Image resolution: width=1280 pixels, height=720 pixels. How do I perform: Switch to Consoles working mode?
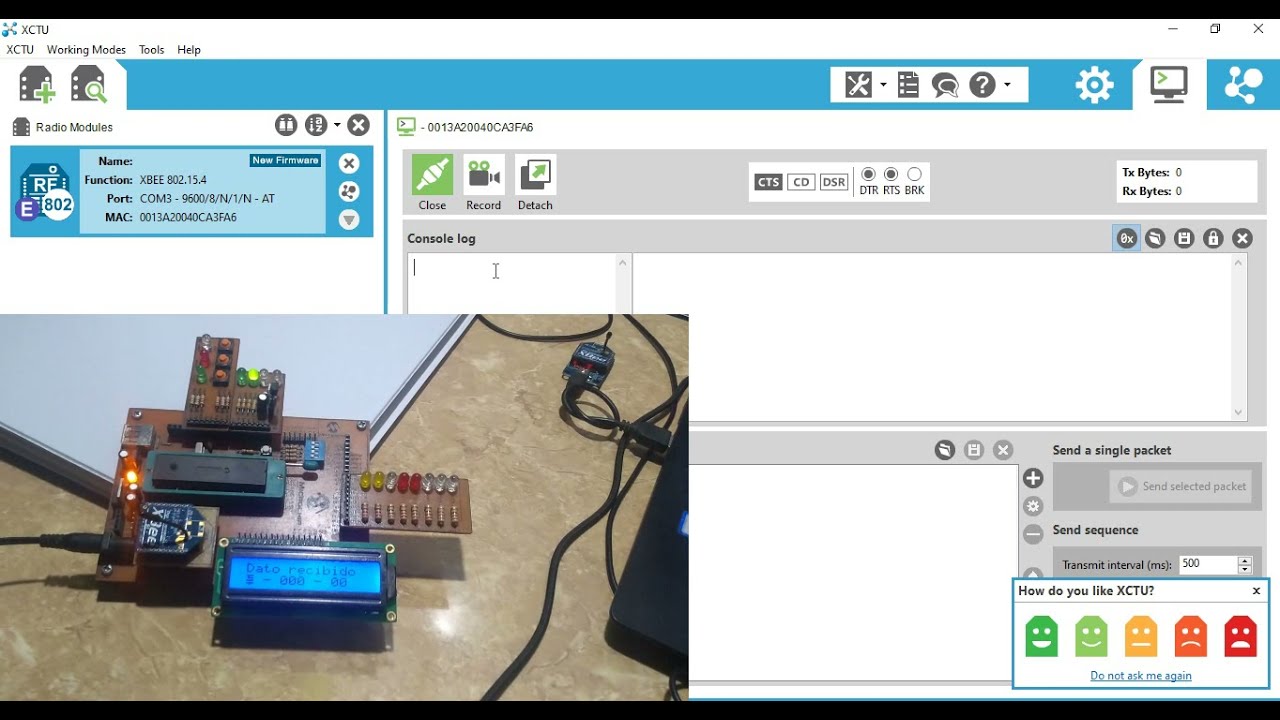tap(1168, 85)
